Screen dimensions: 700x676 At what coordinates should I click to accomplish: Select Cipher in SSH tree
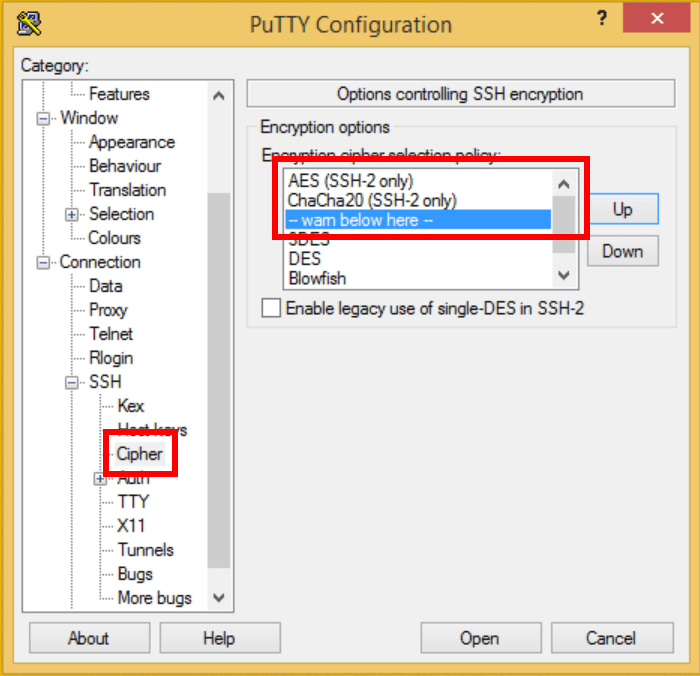[x=140, y=454]
